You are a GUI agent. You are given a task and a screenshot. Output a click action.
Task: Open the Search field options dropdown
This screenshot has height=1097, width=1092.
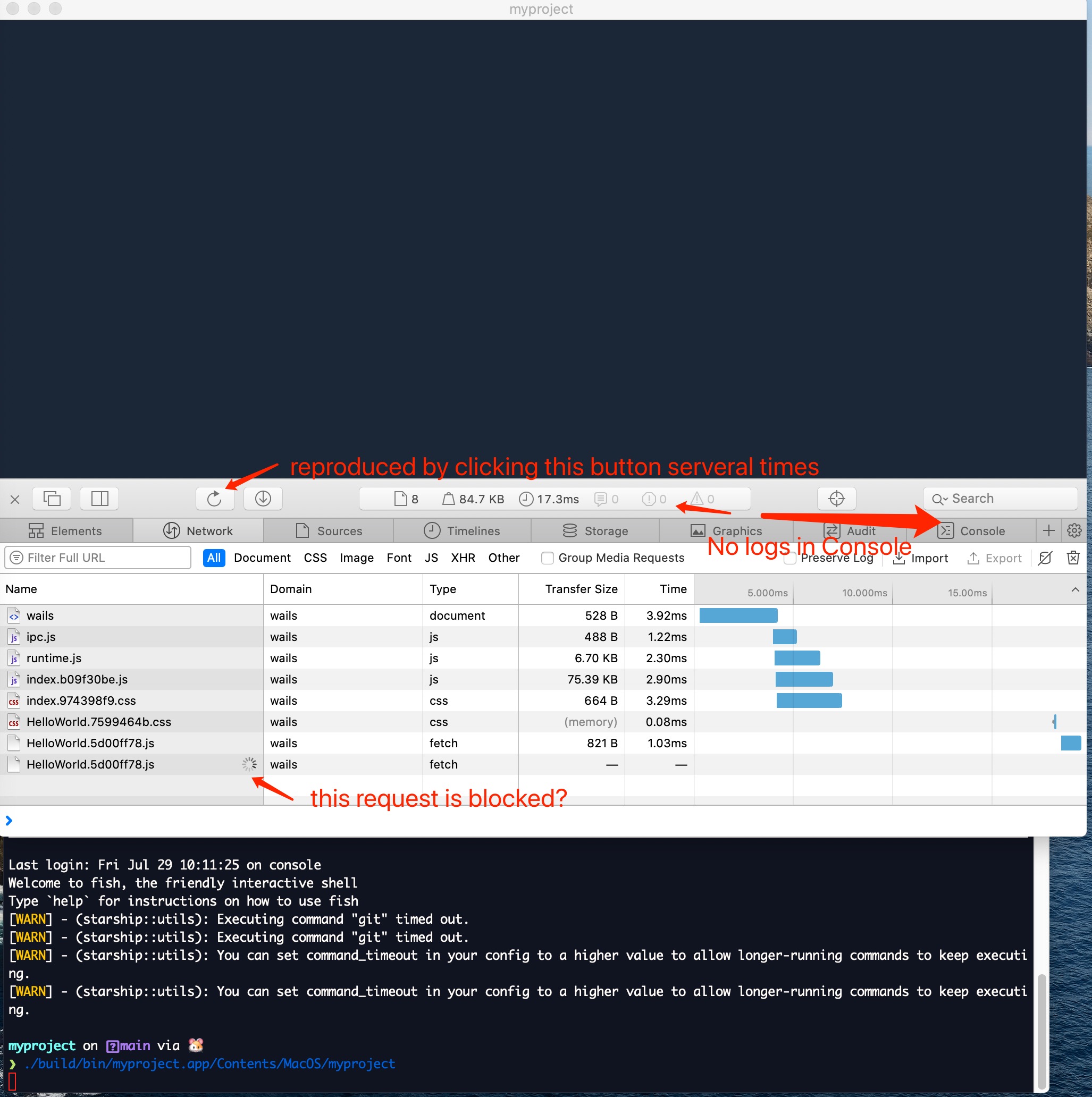pos(940,499)
